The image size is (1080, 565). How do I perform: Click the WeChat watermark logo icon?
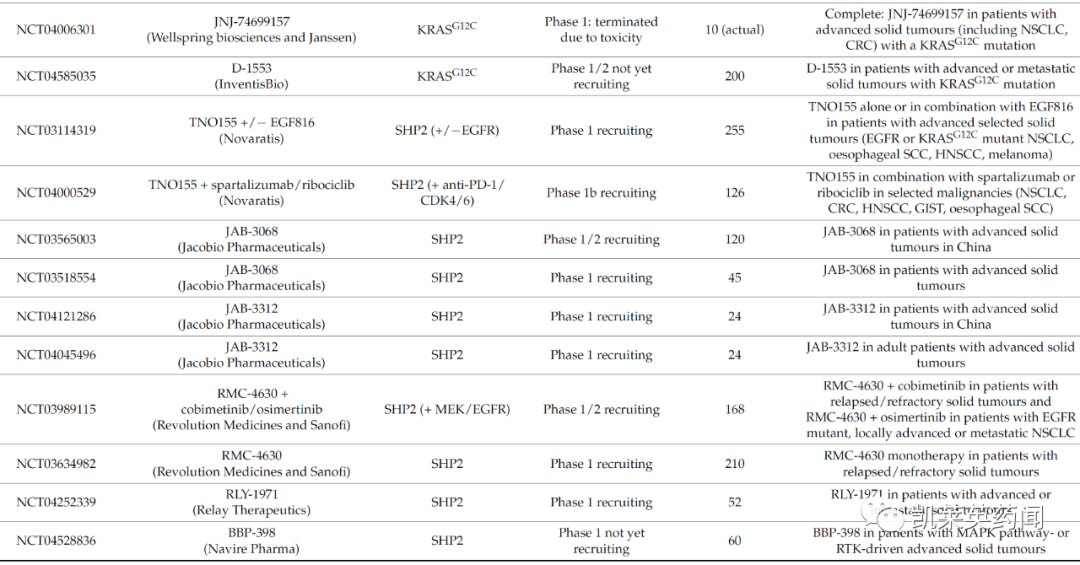pos(884,515)
